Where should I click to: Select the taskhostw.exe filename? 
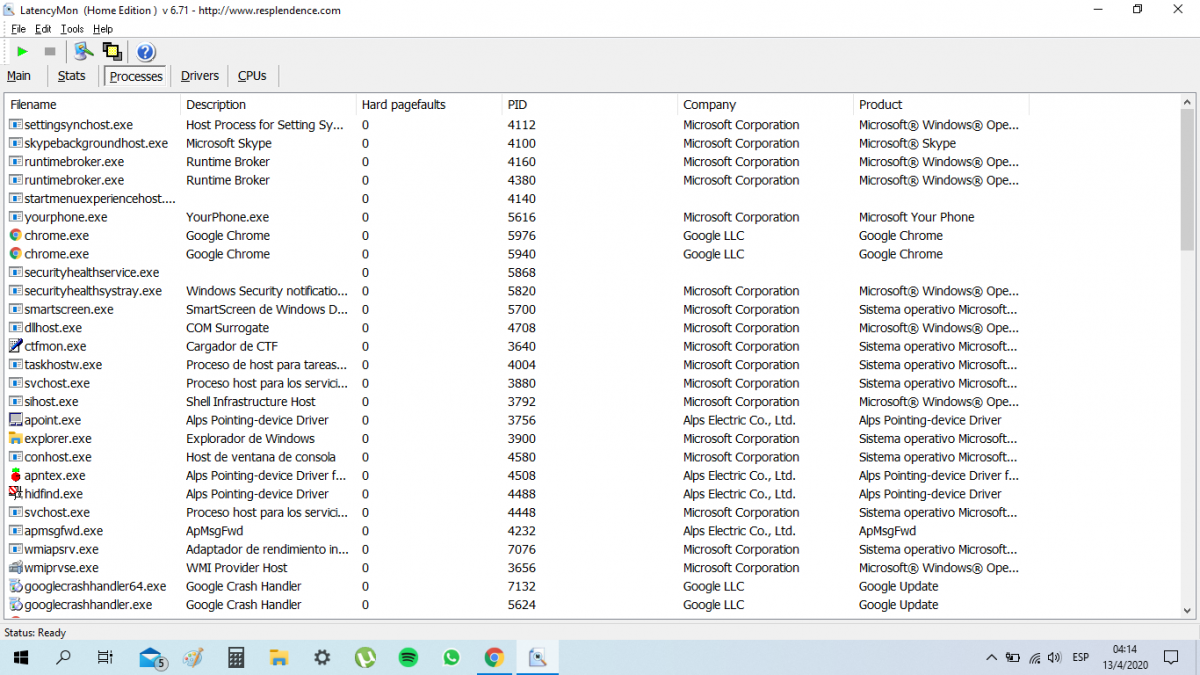coord(63,365)
